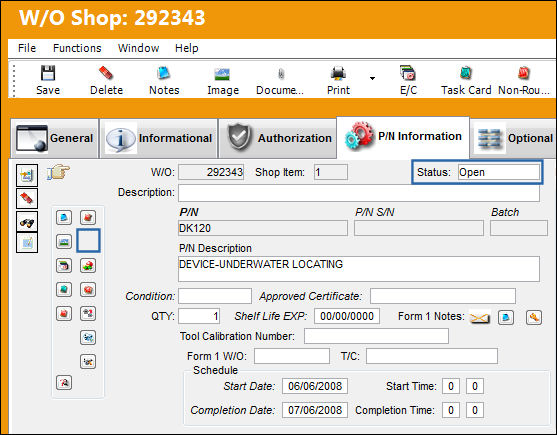Switch to the General tab

coord(54,138)
